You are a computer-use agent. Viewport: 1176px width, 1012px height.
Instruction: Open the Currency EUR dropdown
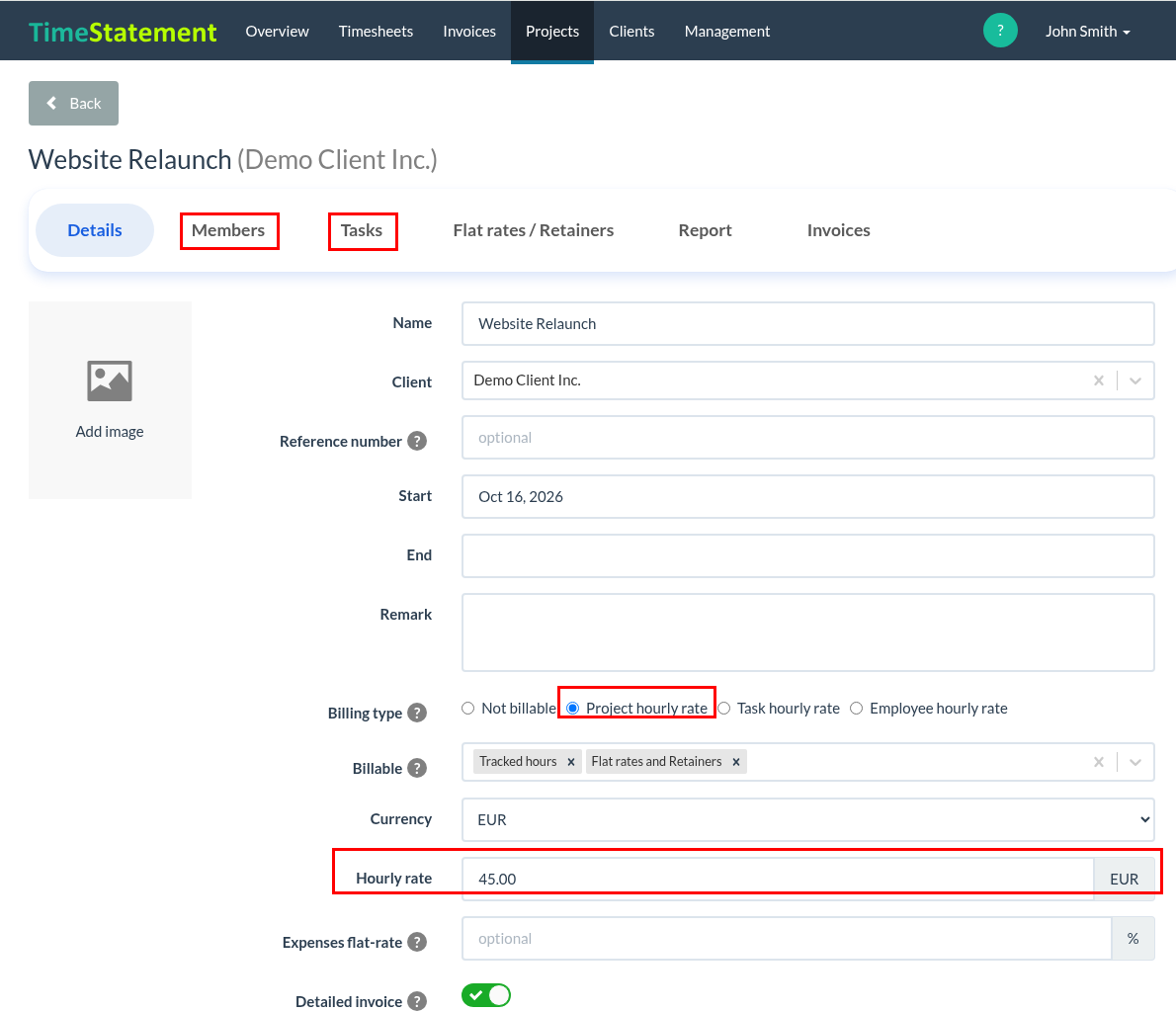pyautogui.click(x=807, y=819)
